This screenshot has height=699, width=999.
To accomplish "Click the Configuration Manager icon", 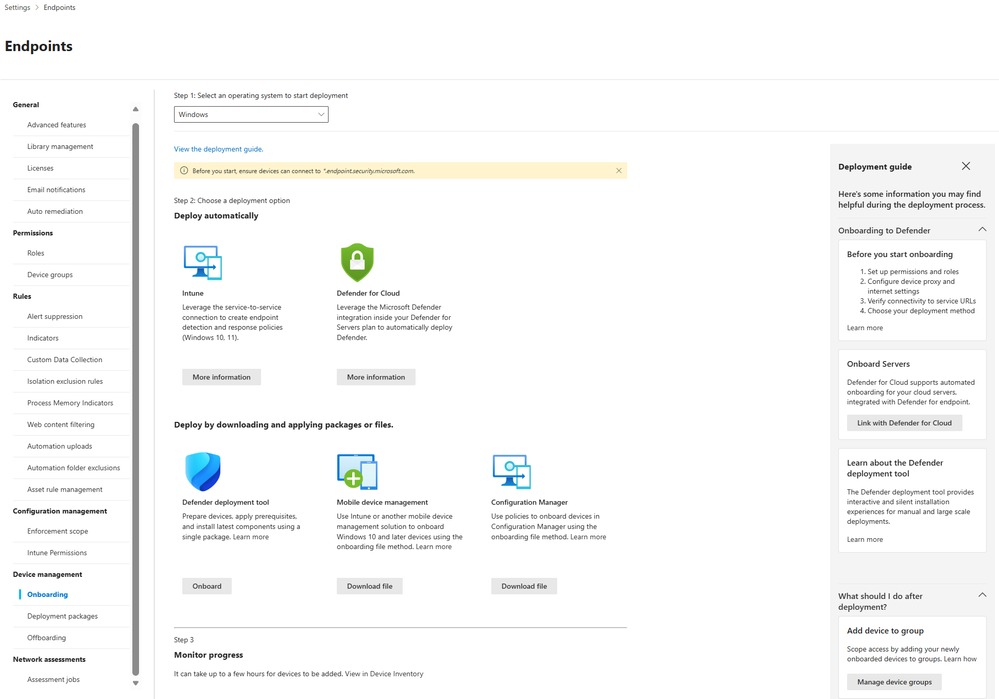I will (511, 470).
